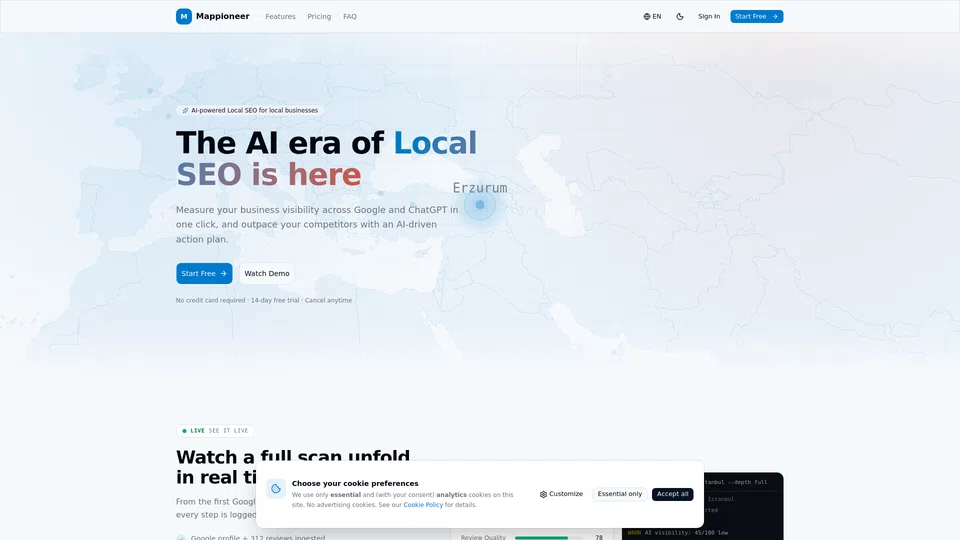This screenshot has width=960, height=540.
Task: Click the Mappioneer brand name
Action: click(223, 17)
